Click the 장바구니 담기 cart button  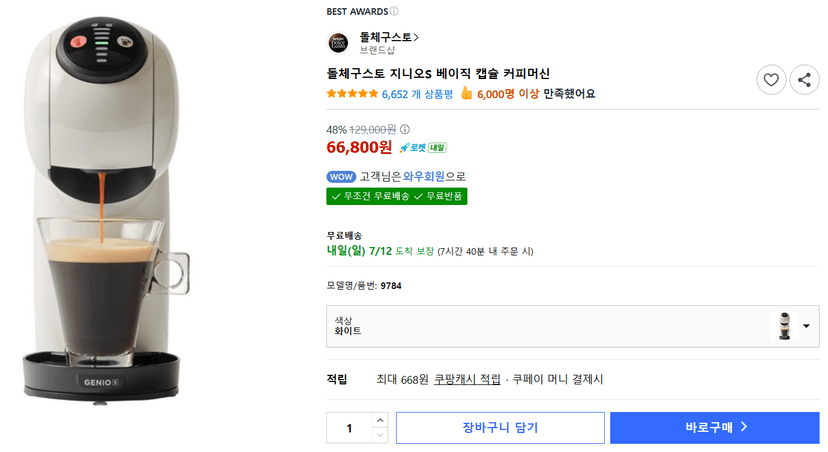(500, 428)
